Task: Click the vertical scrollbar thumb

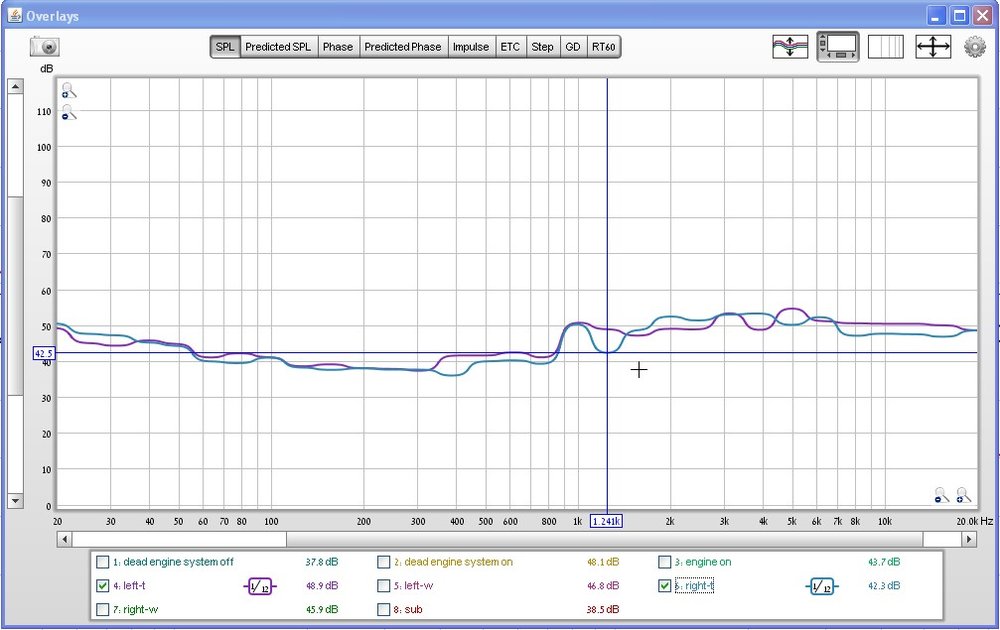Action: click(x=15, y=297)
